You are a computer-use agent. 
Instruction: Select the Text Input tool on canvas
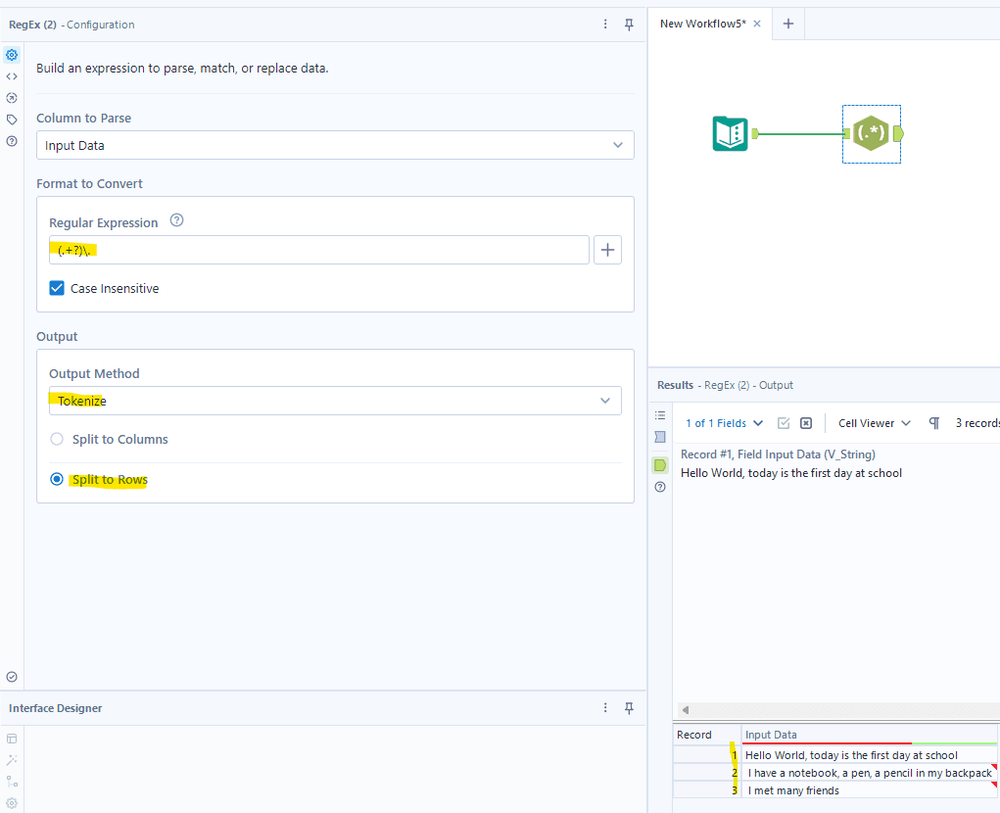730,133
